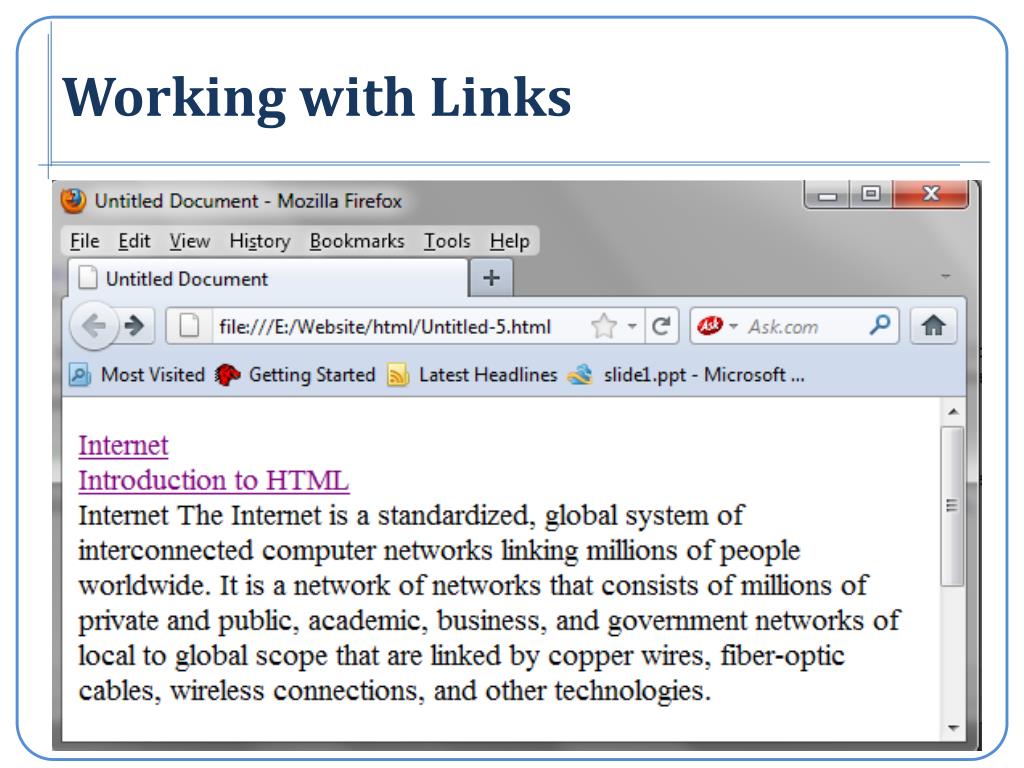Reload the page with refresh icon
Screen dimensions: 1024x768
click(x=661, y=325)
